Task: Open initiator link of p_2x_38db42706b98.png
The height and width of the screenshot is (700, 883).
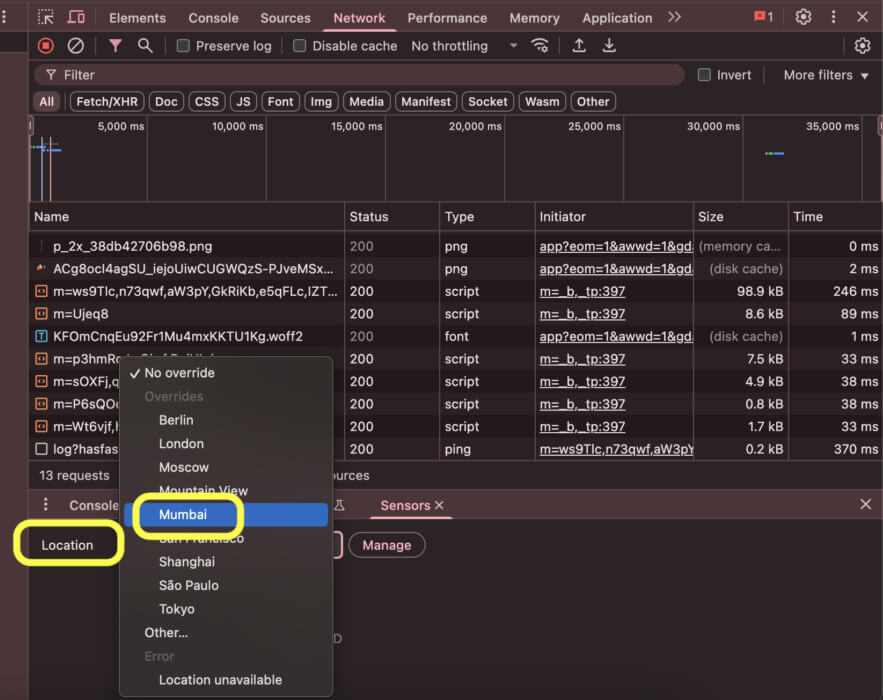Action: point(616,246)
